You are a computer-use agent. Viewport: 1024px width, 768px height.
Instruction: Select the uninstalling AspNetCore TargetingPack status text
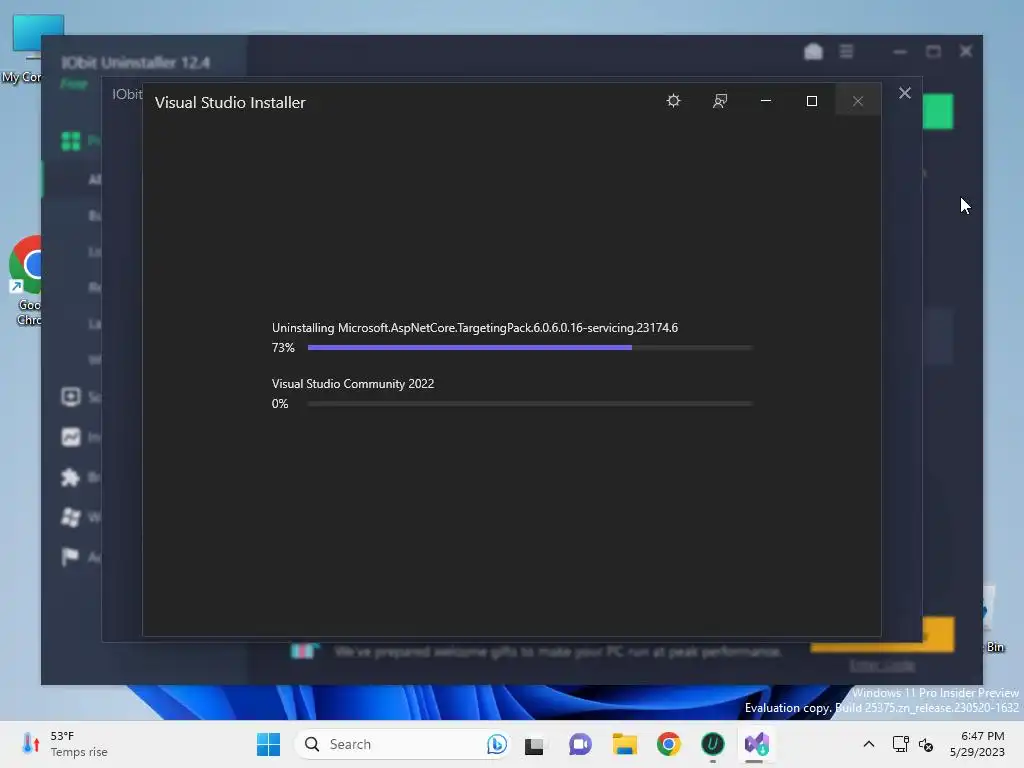pos(475,328)
